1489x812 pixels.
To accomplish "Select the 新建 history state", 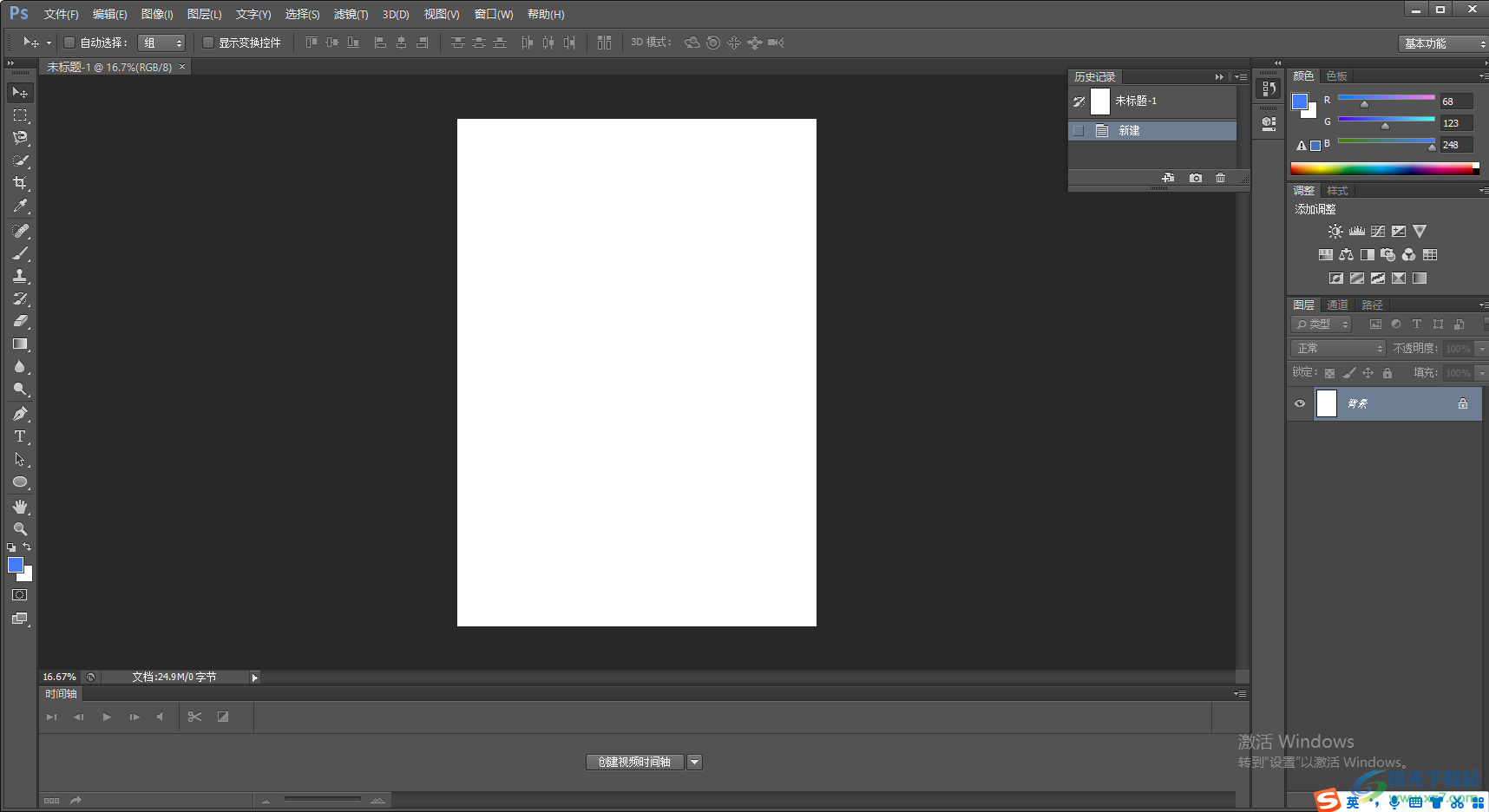I will coord(1152,131).
